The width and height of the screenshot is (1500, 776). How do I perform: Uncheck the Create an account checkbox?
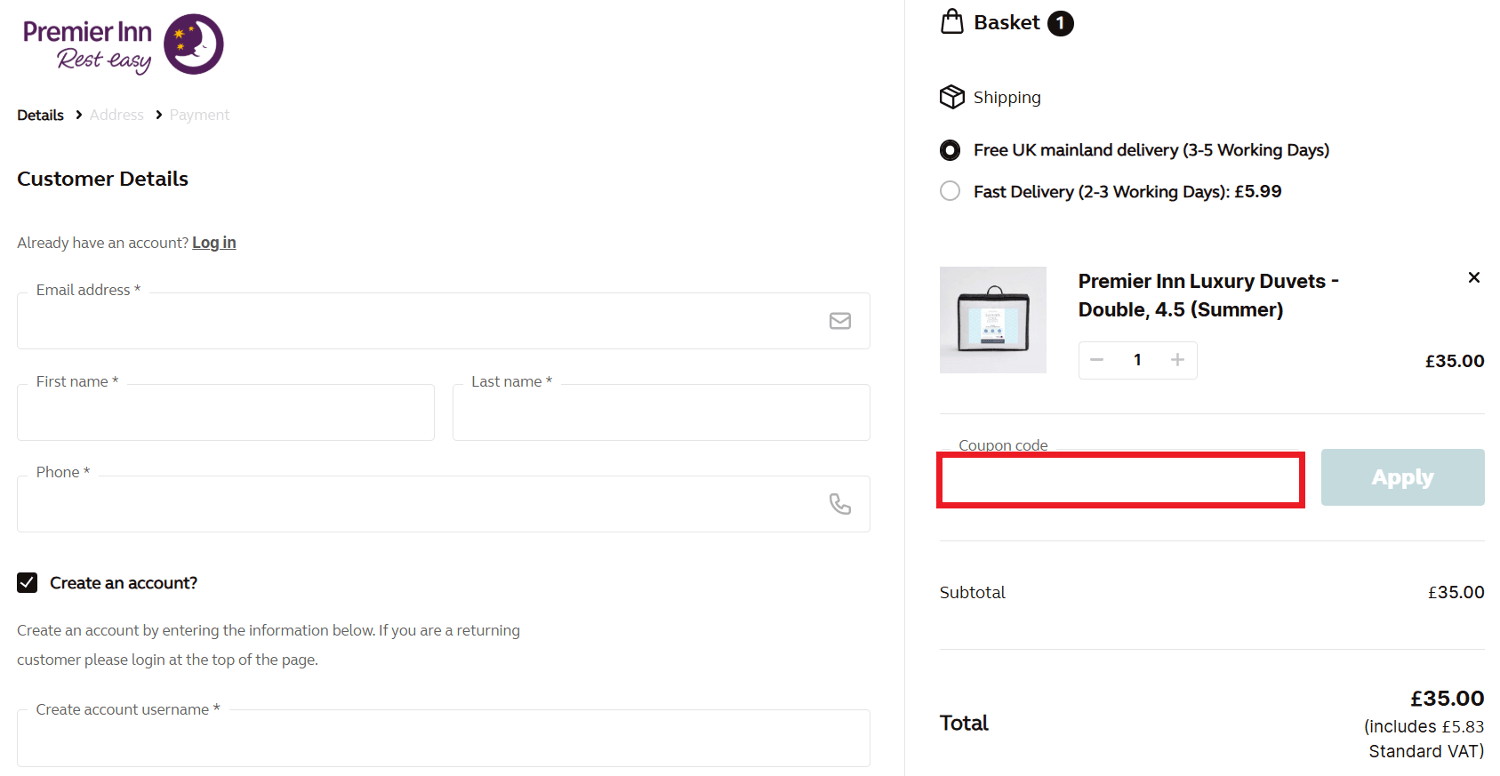tap(27, 583)
